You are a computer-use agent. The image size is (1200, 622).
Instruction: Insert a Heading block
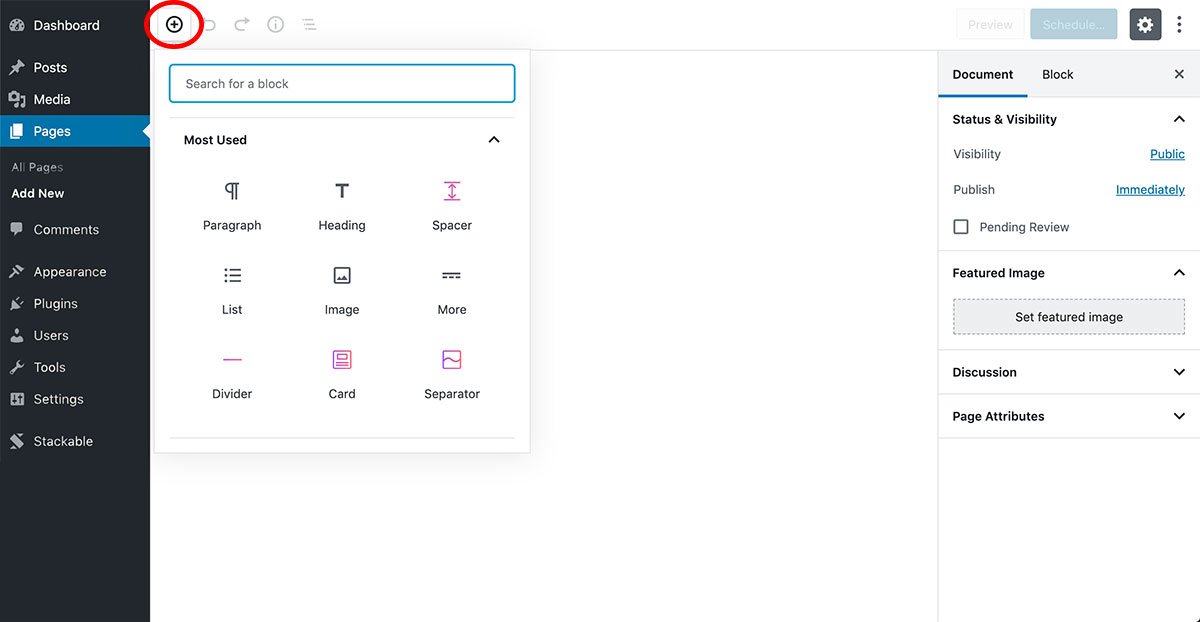pyautogui.click(x=342, y=206)
